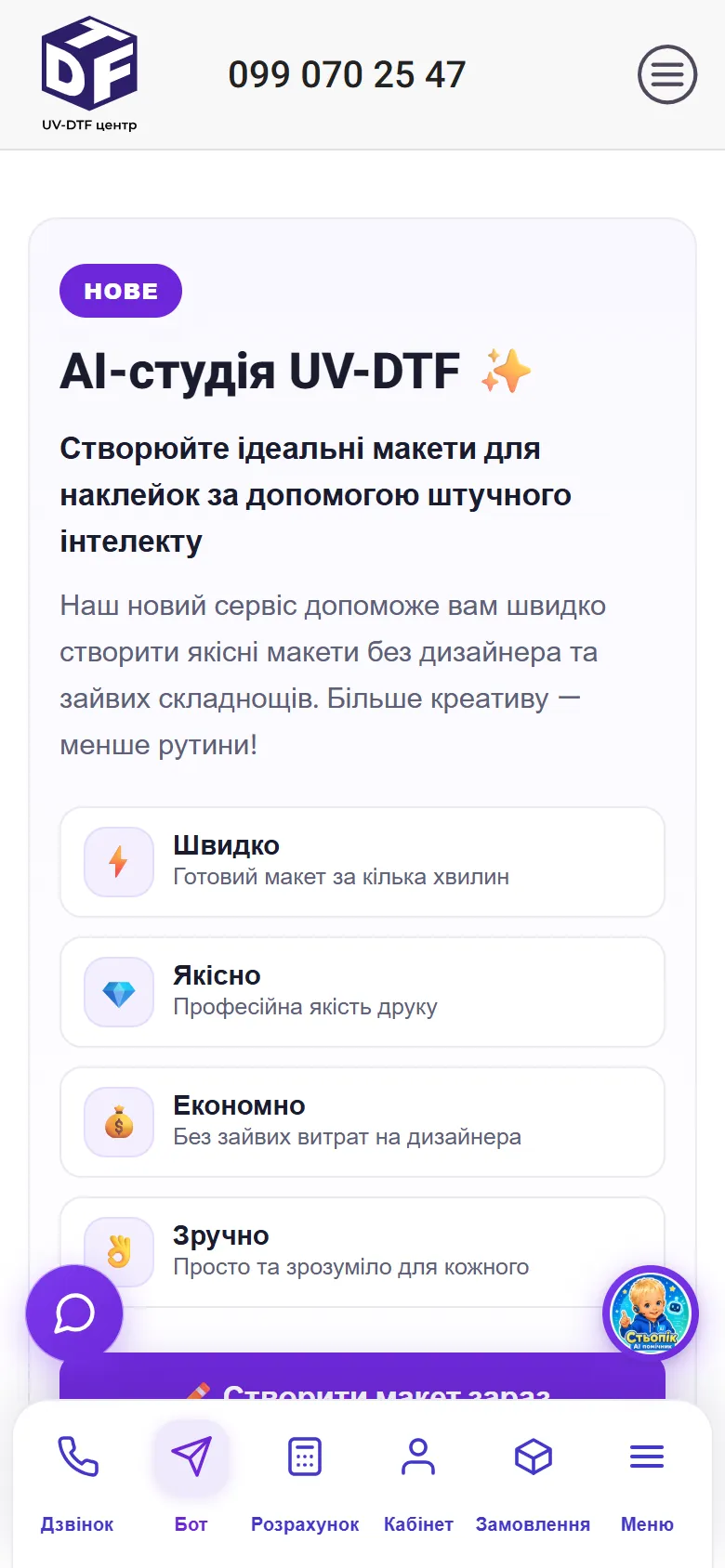This screenshot has width=725, height=1568.
Task: Click the НОВЕ badge
Action: 121,291
